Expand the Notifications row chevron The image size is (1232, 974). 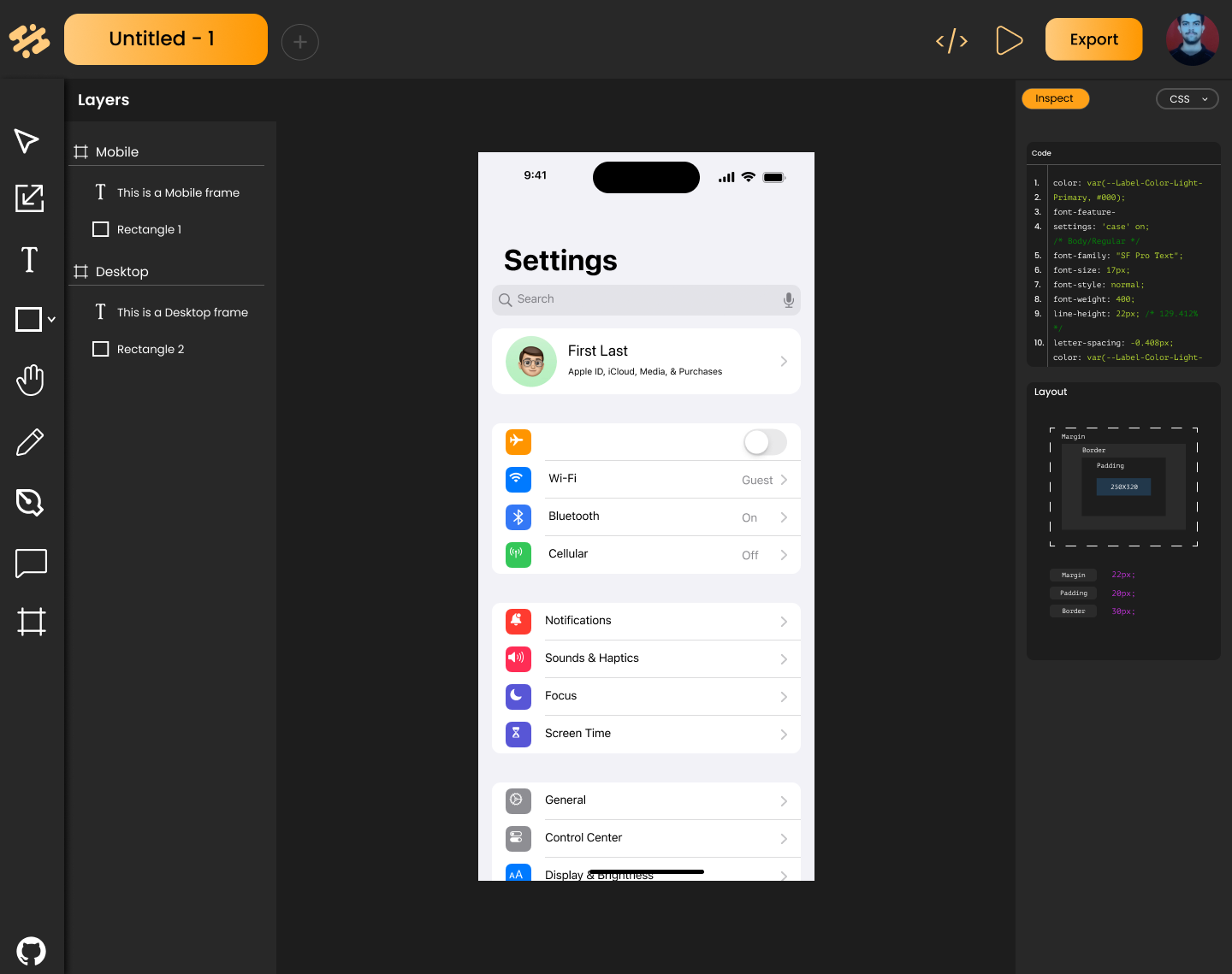(785, 622)
